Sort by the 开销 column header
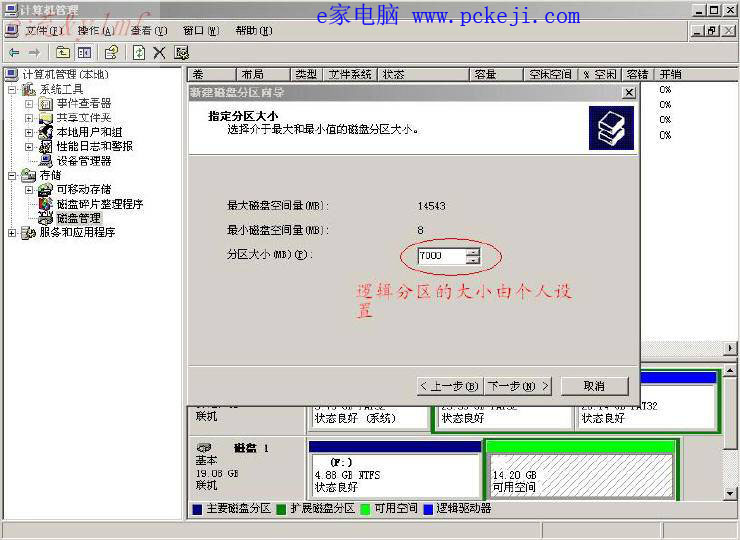 (x=696, y=75)
